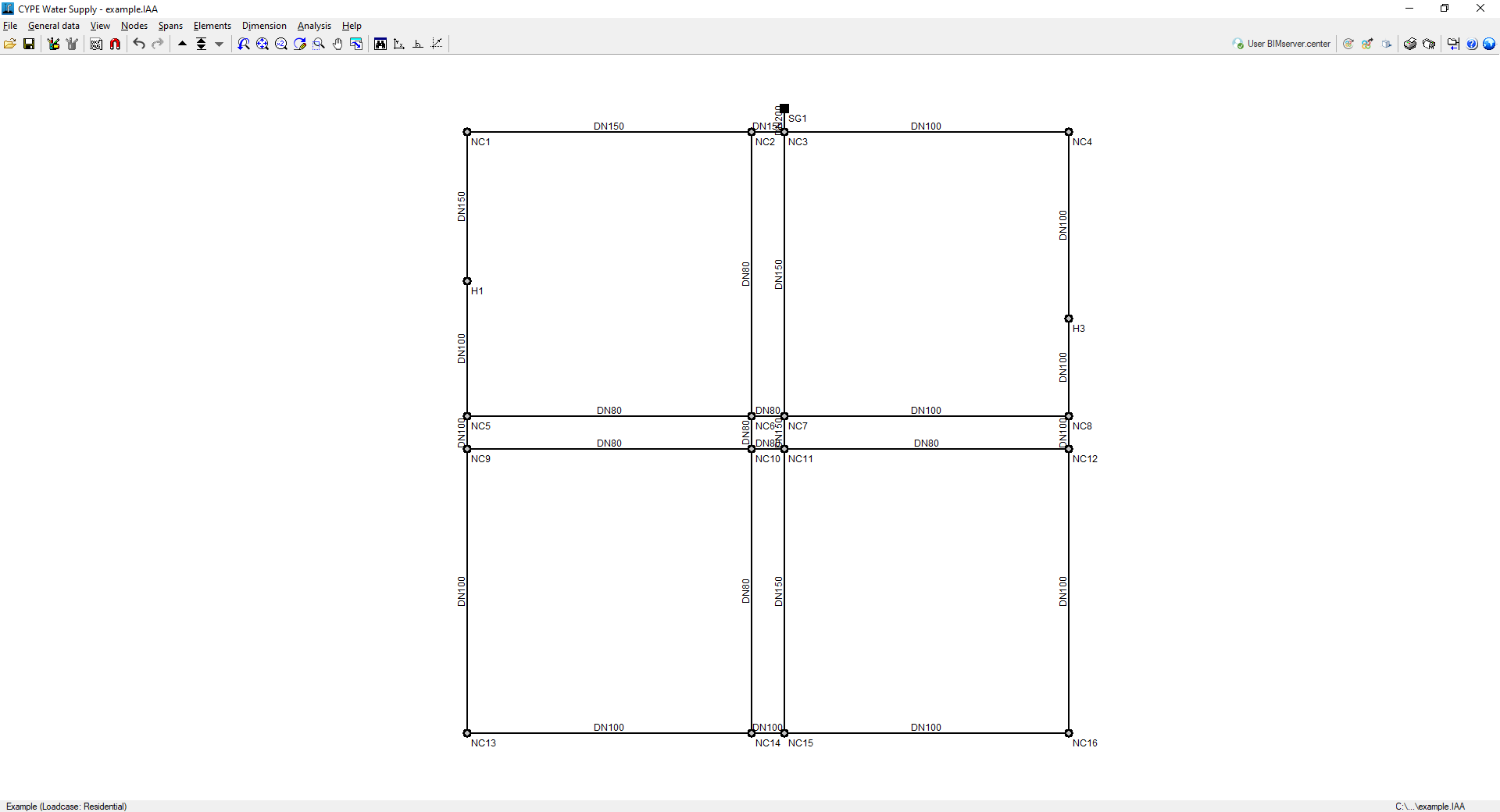The height and width of the screenshot is (812, 1500).
Task: Click the redraw view icon
Action: pos(300,44)
